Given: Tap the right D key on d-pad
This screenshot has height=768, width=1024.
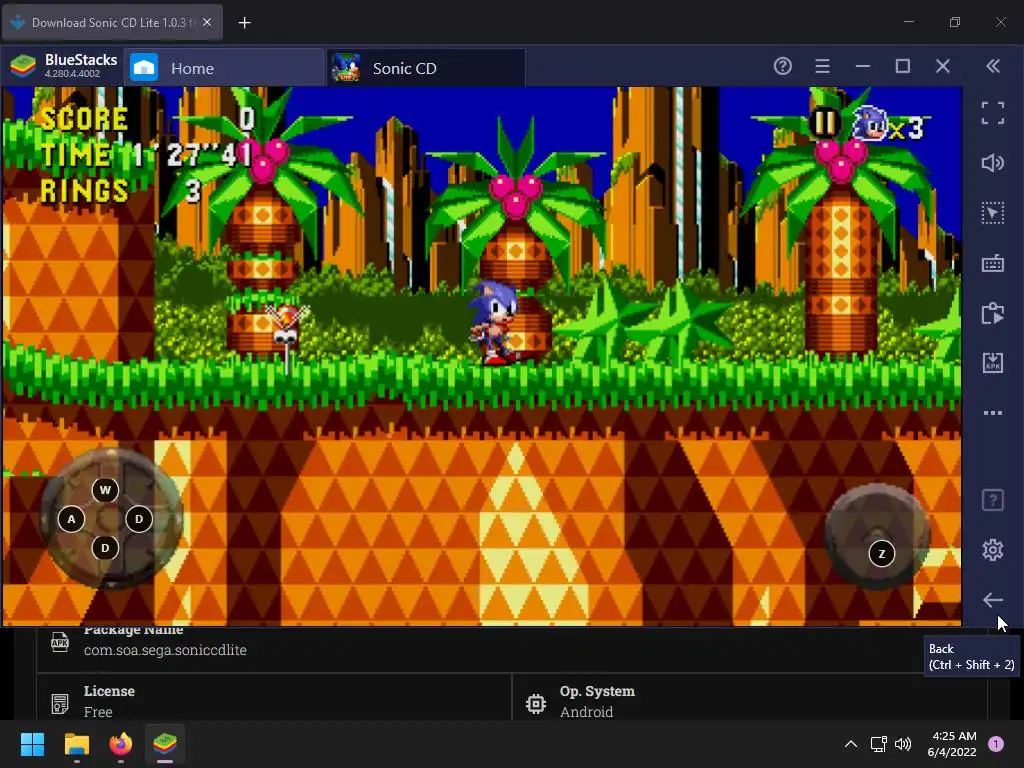Looking at the screenshot, I should pyautogui.click(x=138, y=520).
